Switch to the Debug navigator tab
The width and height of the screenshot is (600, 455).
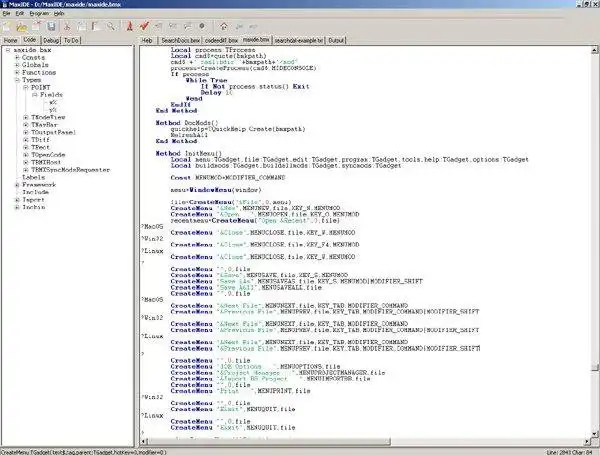51,40
